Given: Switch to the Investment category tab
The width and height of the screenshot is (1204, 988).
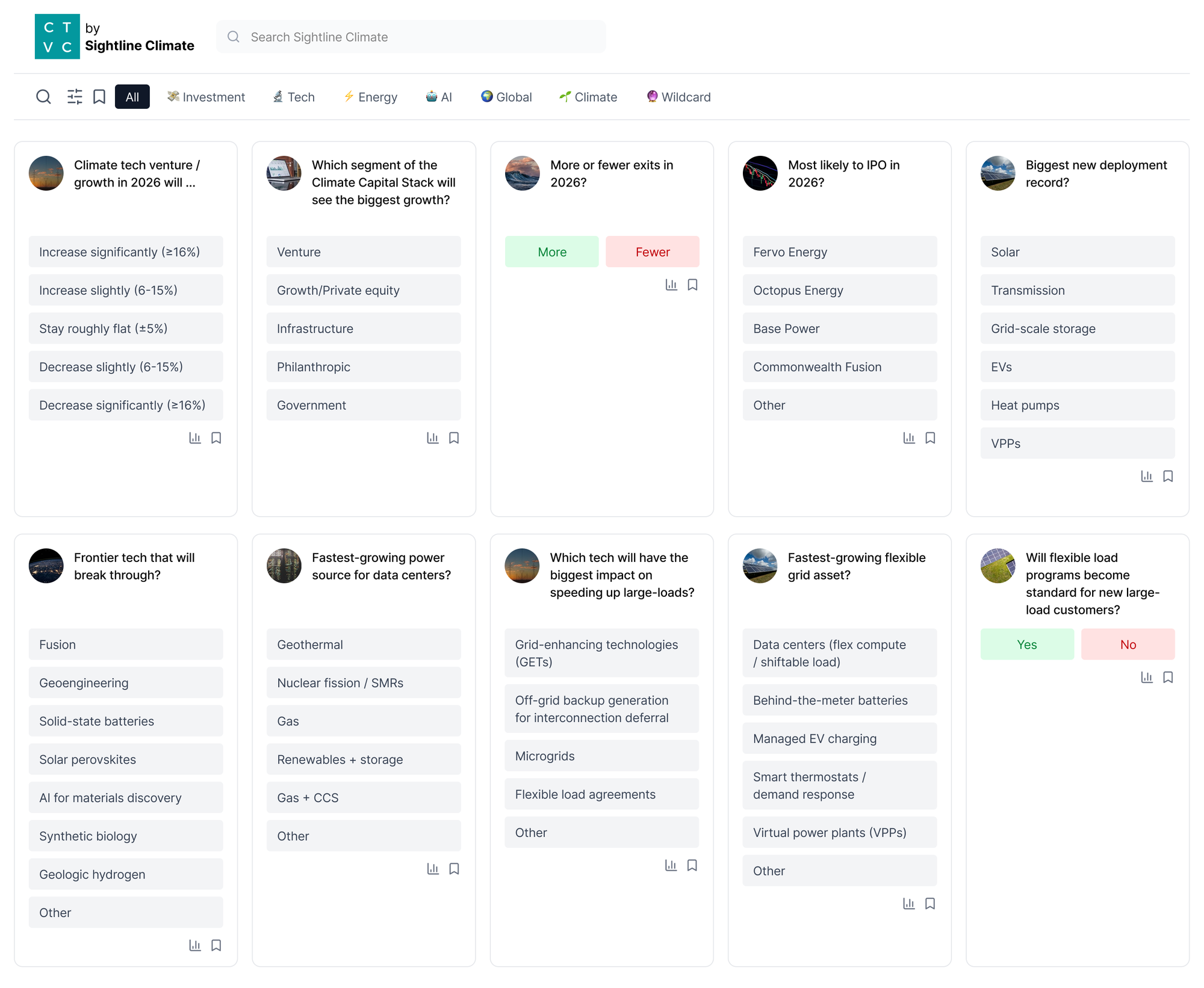Looking at the screenshot, I should pyautogui.click(x=206, y=97).
